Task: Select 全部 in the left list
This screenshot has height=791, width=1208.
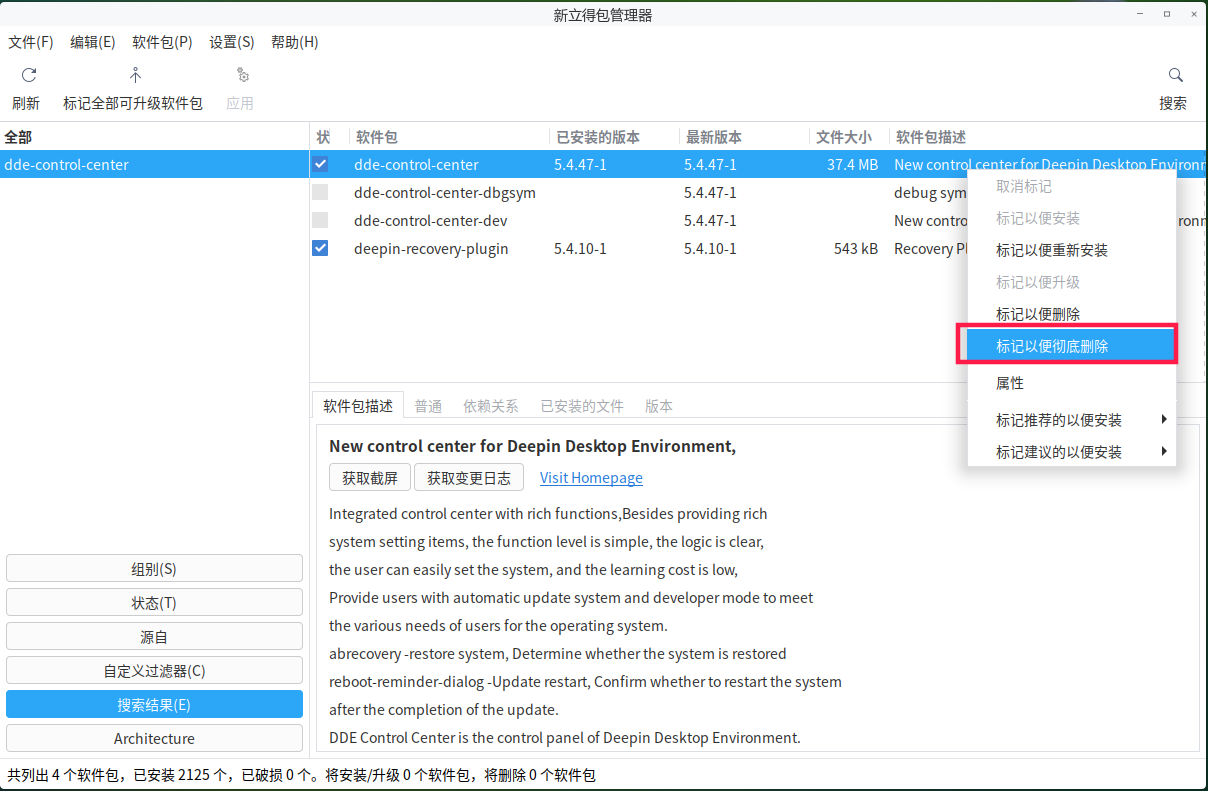Action: (18, 137)
